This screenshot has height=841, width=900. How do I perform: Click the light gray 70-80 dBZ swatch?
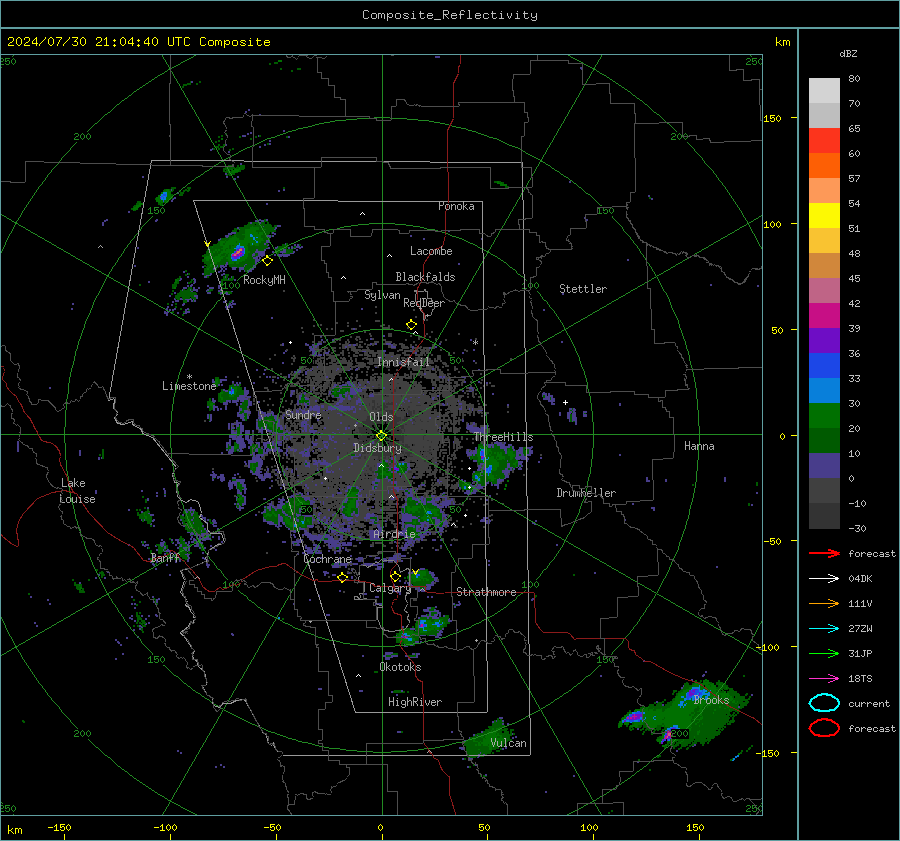click(x=824, y=91)
